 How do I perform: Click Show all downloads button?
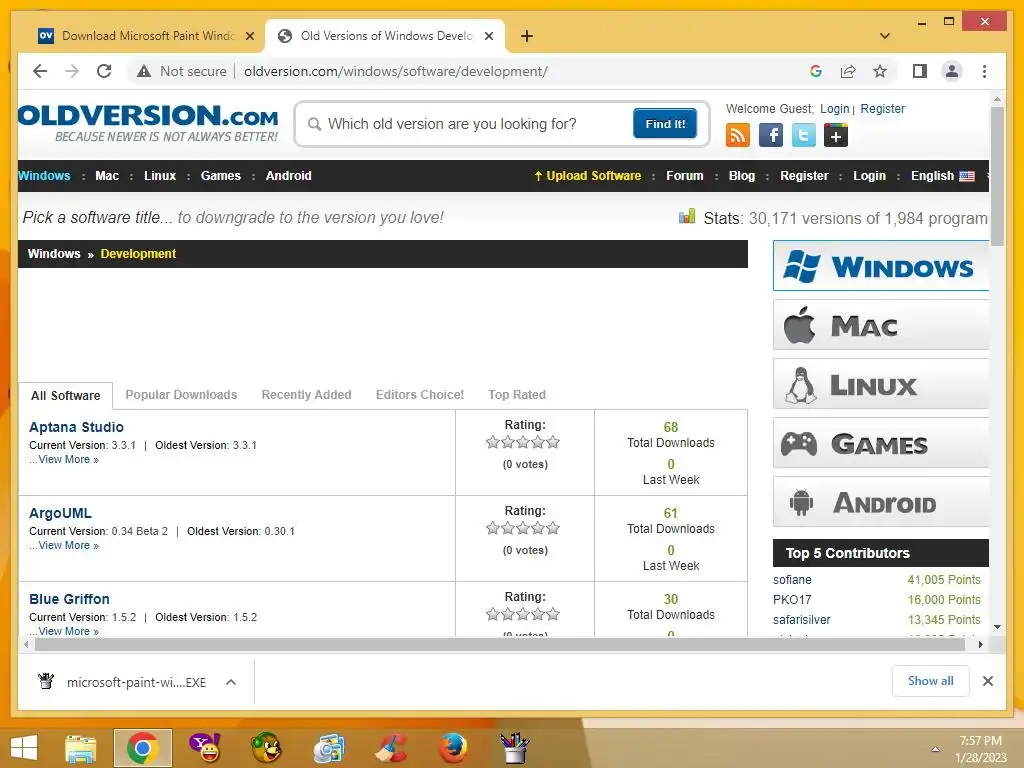click(x=931, y=681)
